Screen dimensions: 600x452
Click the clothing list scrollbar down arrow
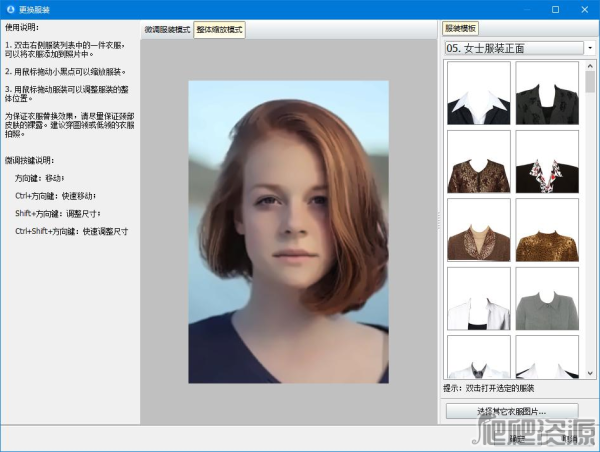click(590, 372)
